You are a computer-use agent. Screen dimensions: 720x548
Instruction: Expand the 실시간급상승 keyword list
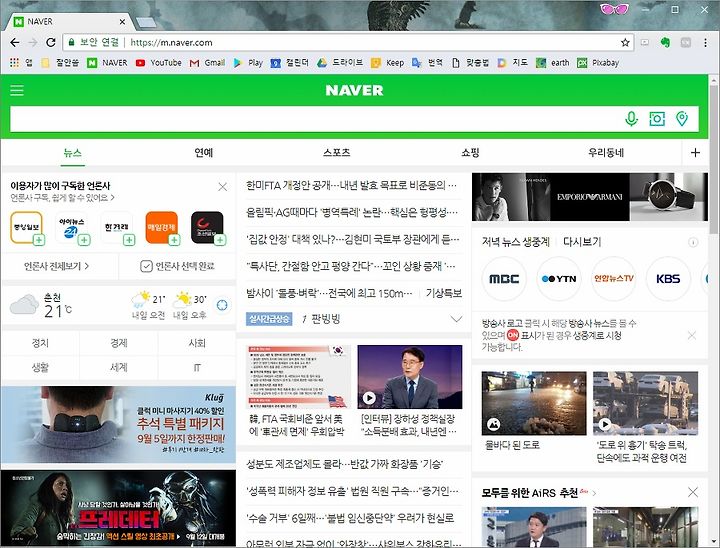coord(456,319)
